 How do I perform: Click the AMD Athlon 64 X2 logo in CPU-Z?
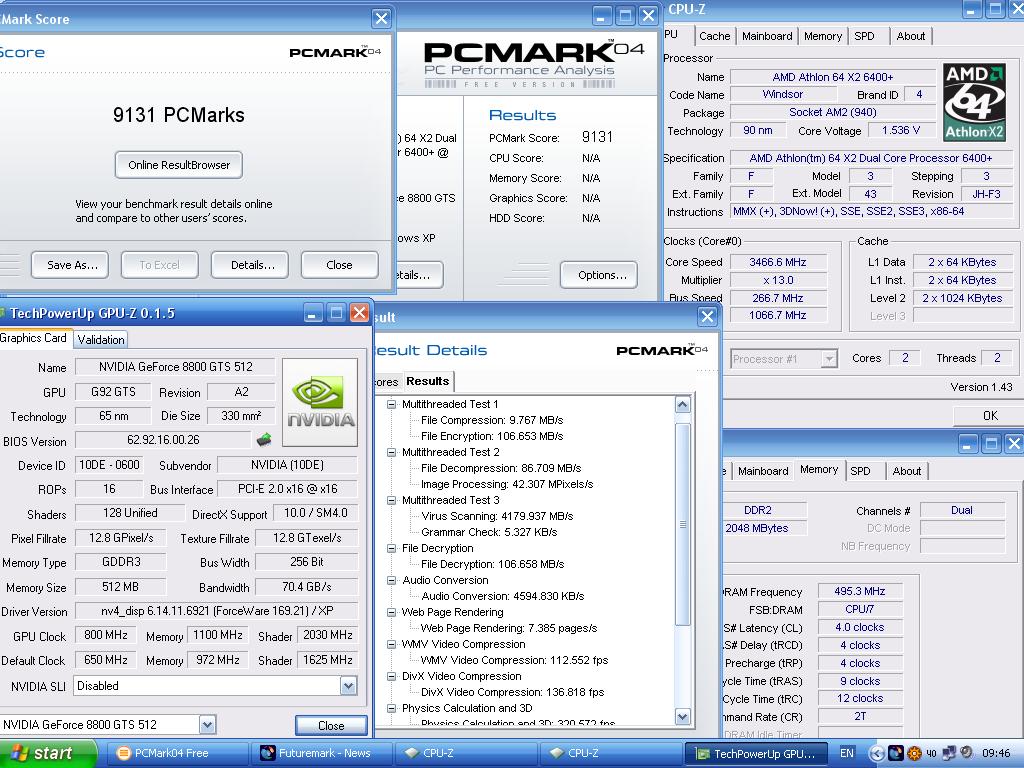pyautogui.click(x=974, y=102)
